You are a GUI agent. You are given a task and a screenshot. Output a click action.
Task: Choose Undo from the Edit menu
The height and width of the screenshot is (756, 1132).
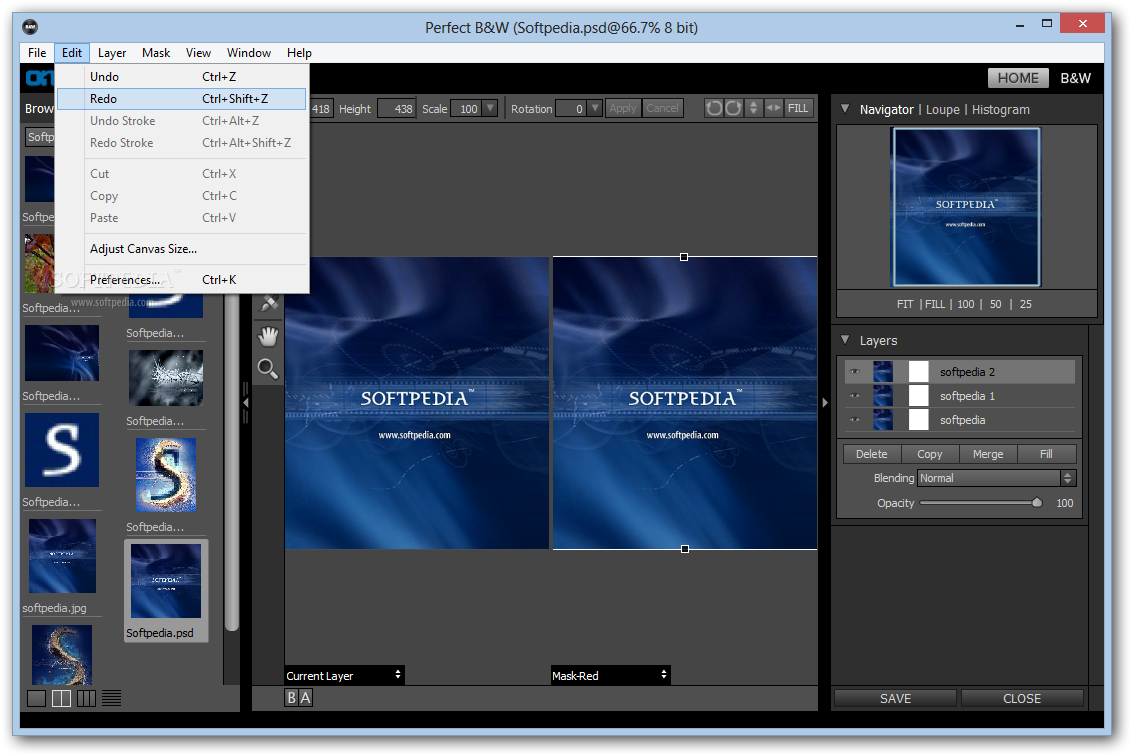click(182, 77)
